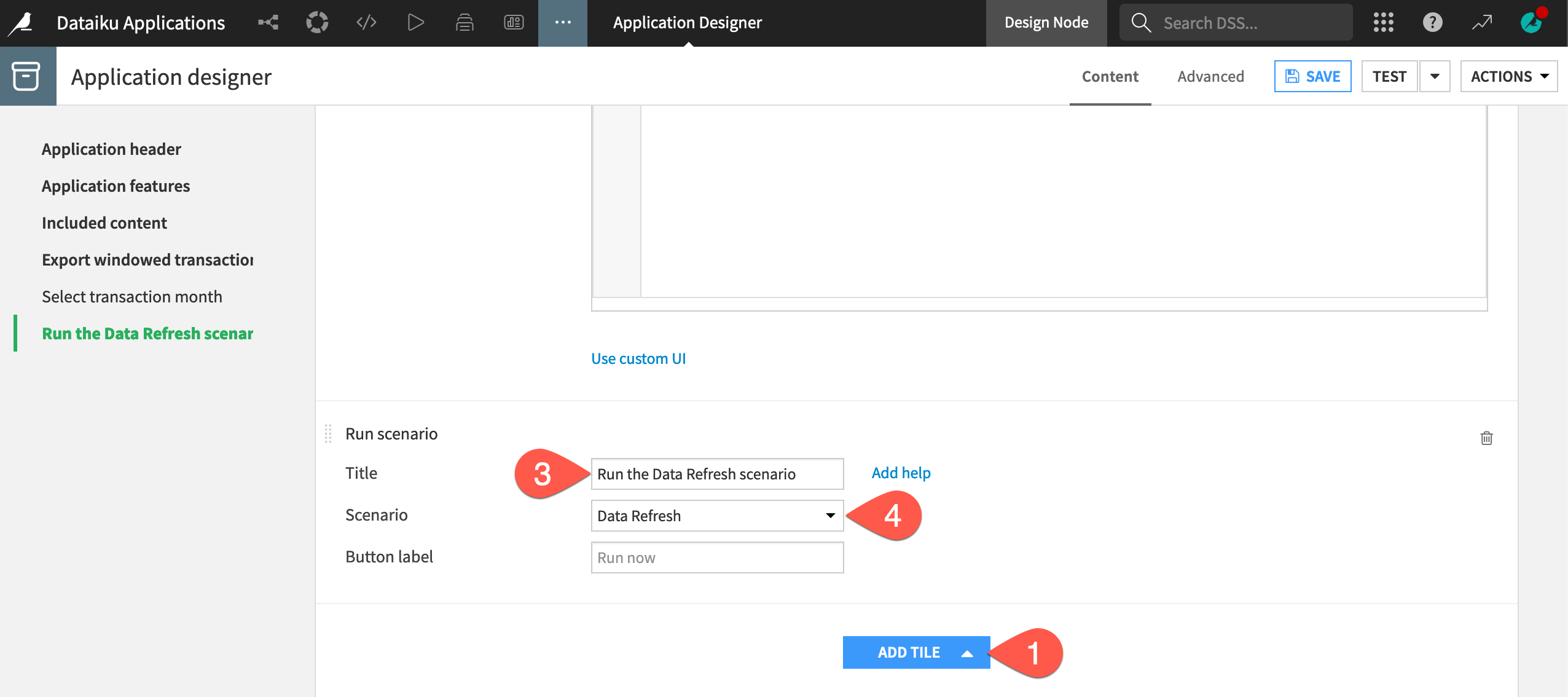The image size is (1568, 697).
Task: Delete the Run scenario tile with trash icon
Action: 1486,438
